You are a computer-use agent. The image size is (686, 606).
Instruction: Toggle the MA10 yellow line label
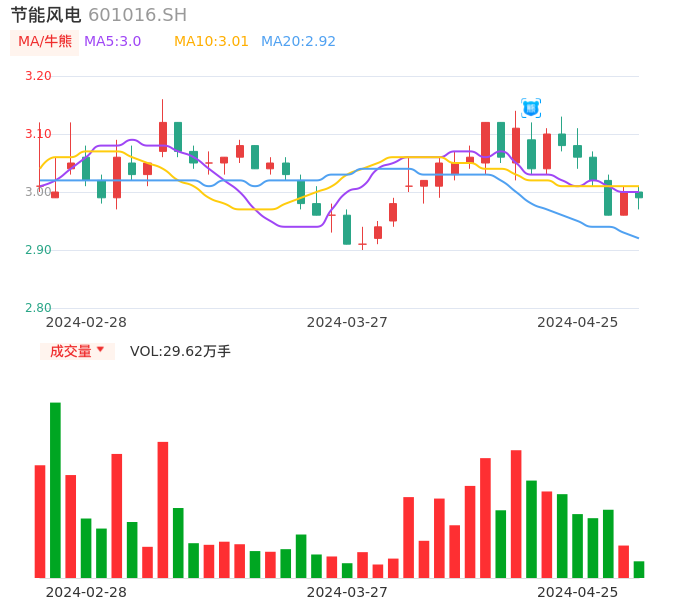(x=211, y=42)
